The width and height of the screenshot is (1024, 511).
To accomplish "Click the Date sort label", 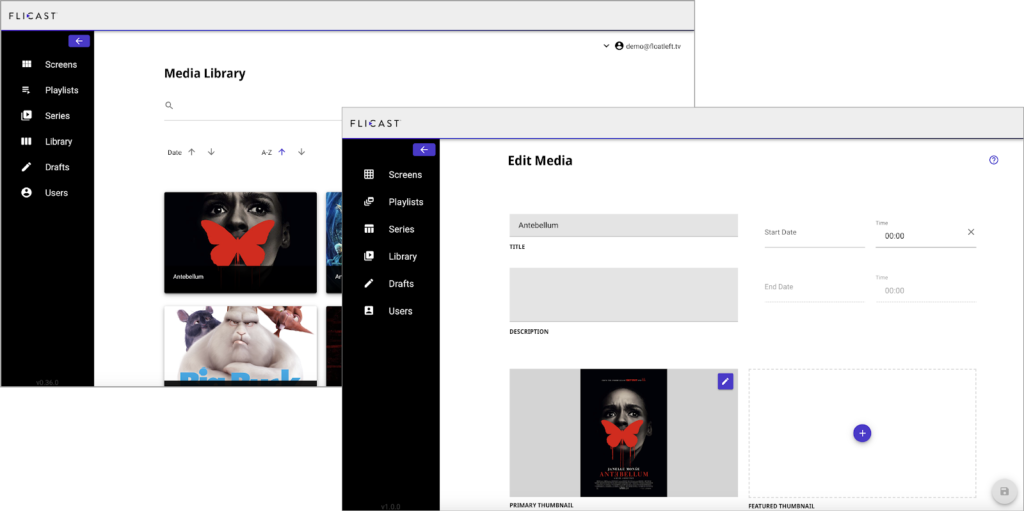I will coord(174,152).
